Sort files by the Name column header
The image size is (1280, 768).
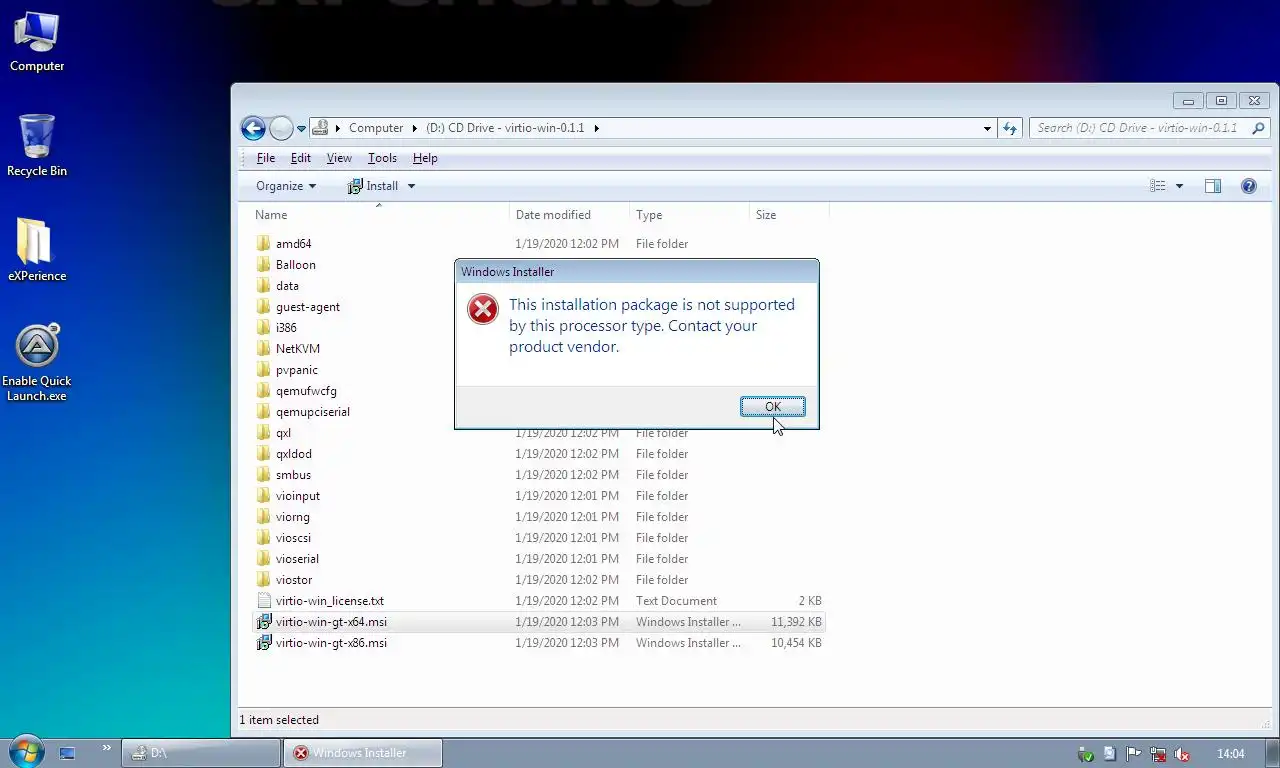coord(271,215)
